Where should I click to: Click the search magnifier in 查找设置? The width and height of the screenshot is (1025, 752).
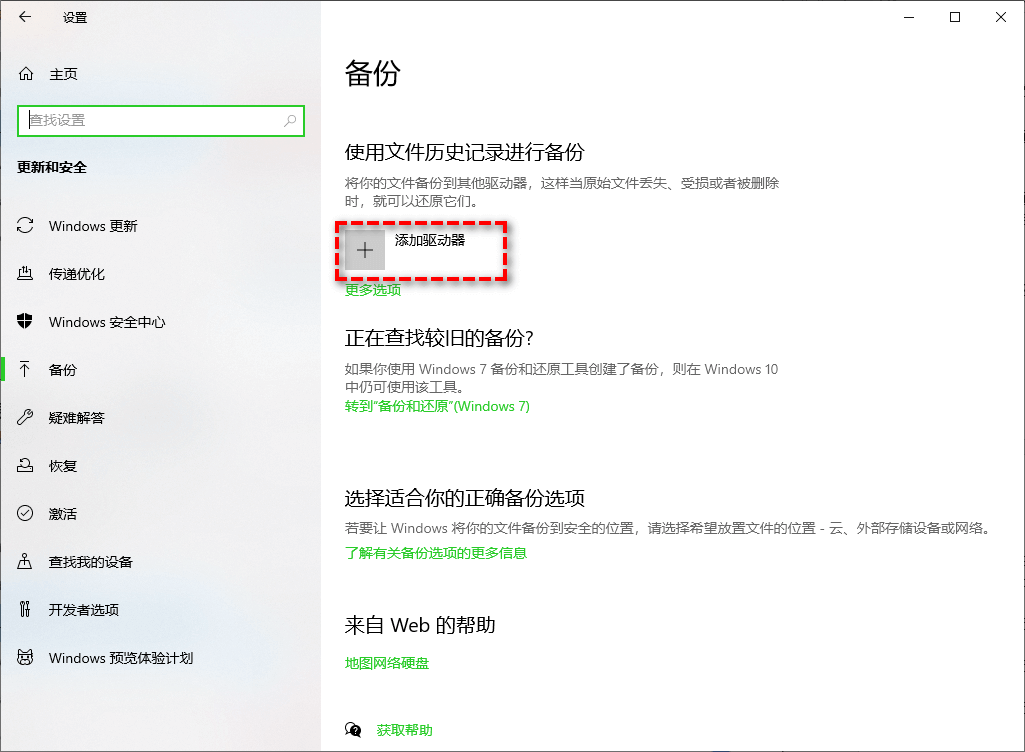tap(291, 120)
